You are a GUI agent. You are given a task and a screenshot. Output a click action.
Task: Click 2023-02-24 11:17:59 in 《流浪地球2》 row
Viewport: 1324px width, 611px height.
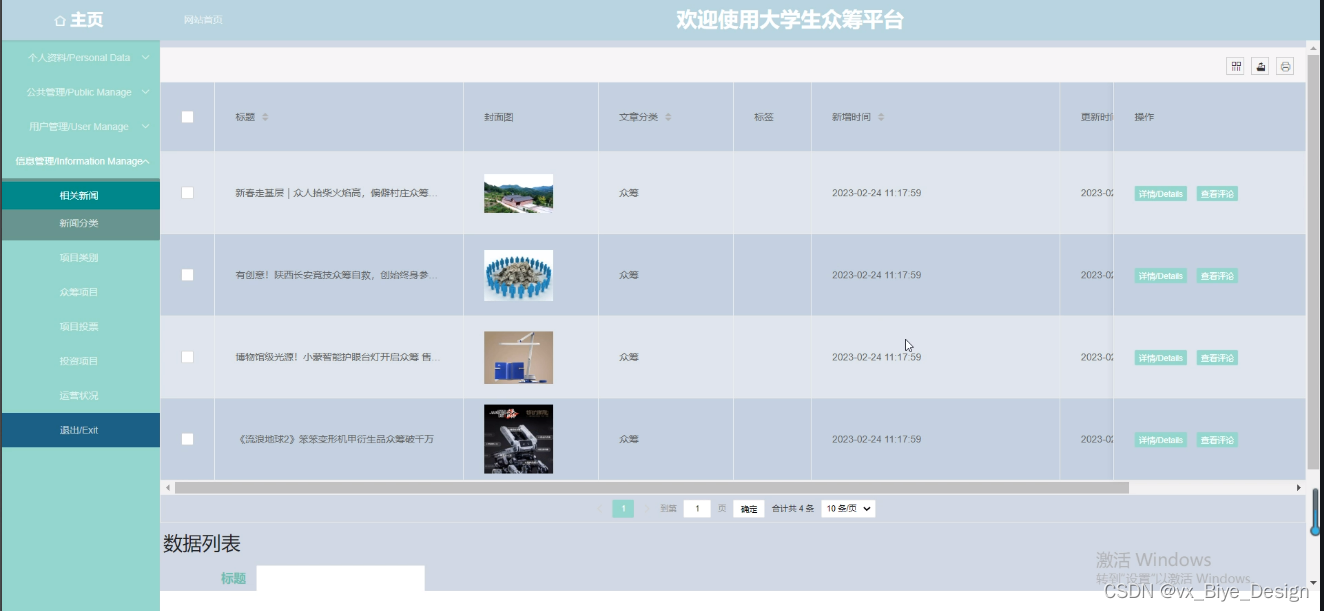(x=876, y=439)
